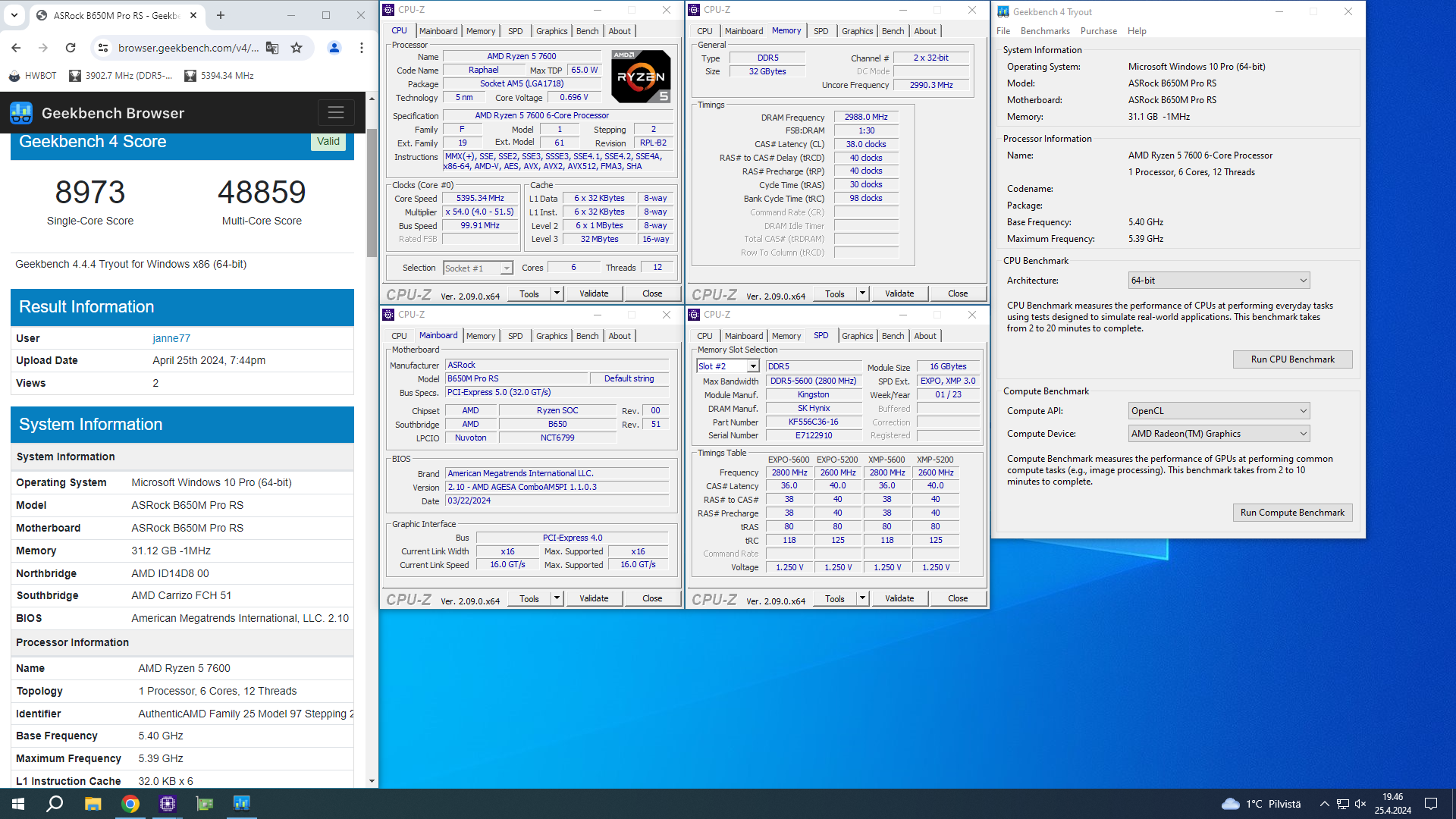
Task: Open Tools dropdown arrow in bottom-right CPU-Z
Action: [862, 598]
